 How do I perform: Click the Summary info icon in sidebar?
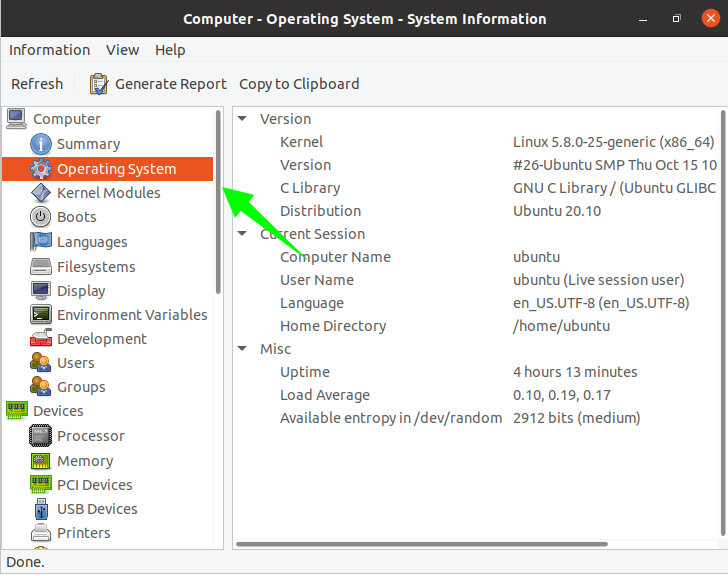(x=41, y=144)
